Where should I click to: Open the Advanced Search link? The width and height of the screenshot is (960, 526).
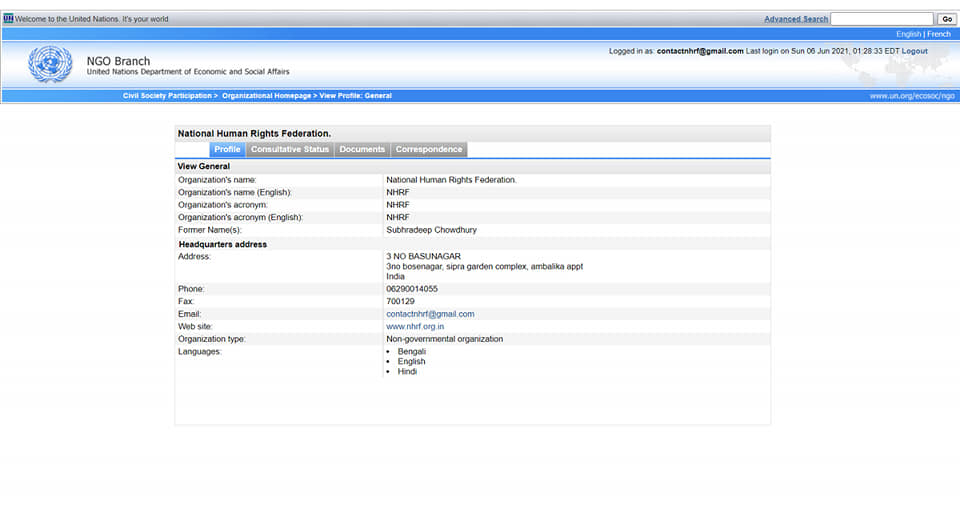(796, 19)
